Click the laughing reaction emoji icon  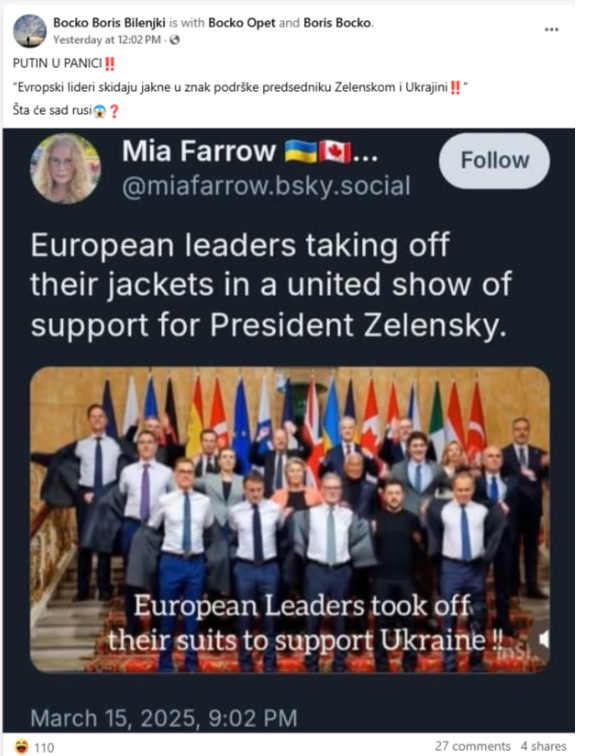click(x=21, y=746)
